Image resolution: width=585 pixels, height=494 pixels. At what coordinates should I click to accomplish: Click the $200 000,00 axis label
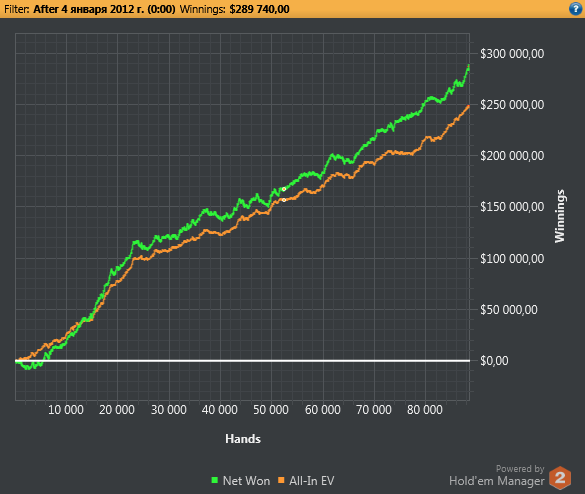(512, 156)
